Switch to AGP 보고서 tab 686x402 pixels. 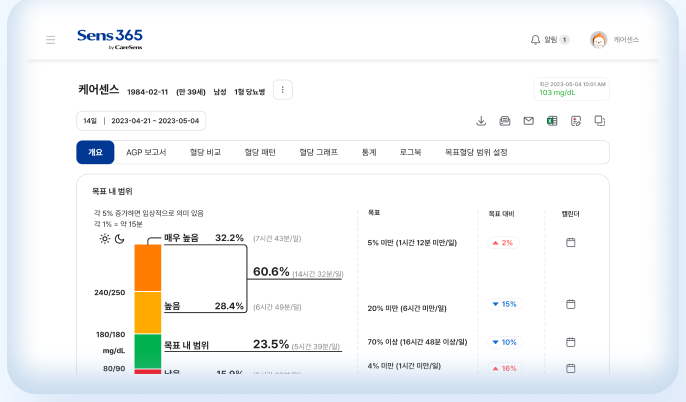coord(146,152)
